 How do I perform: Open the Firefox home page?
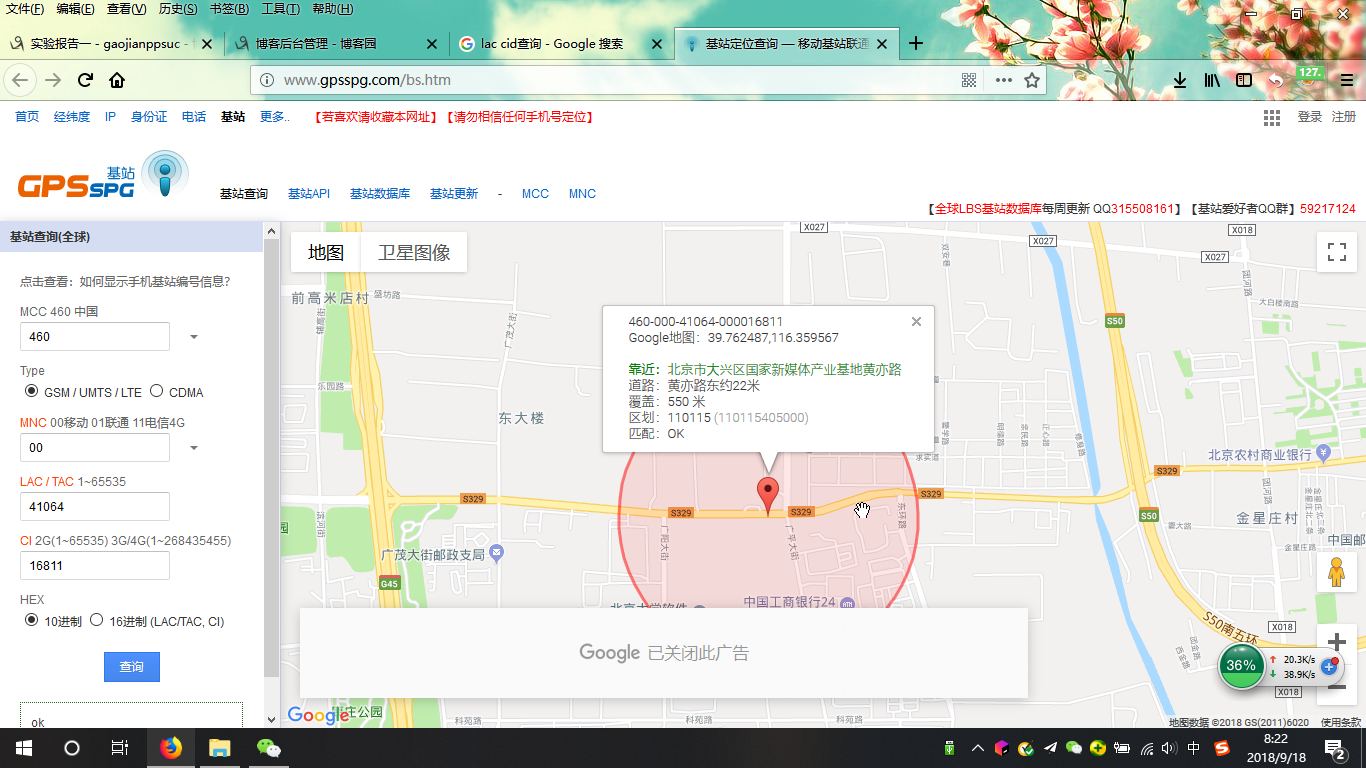point(117,80)
